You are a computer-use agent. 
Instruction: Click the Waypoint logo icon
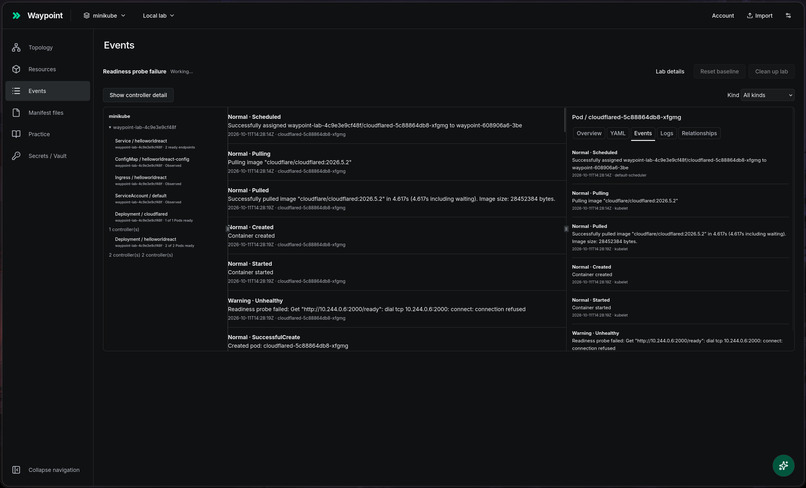pos(16,15)
